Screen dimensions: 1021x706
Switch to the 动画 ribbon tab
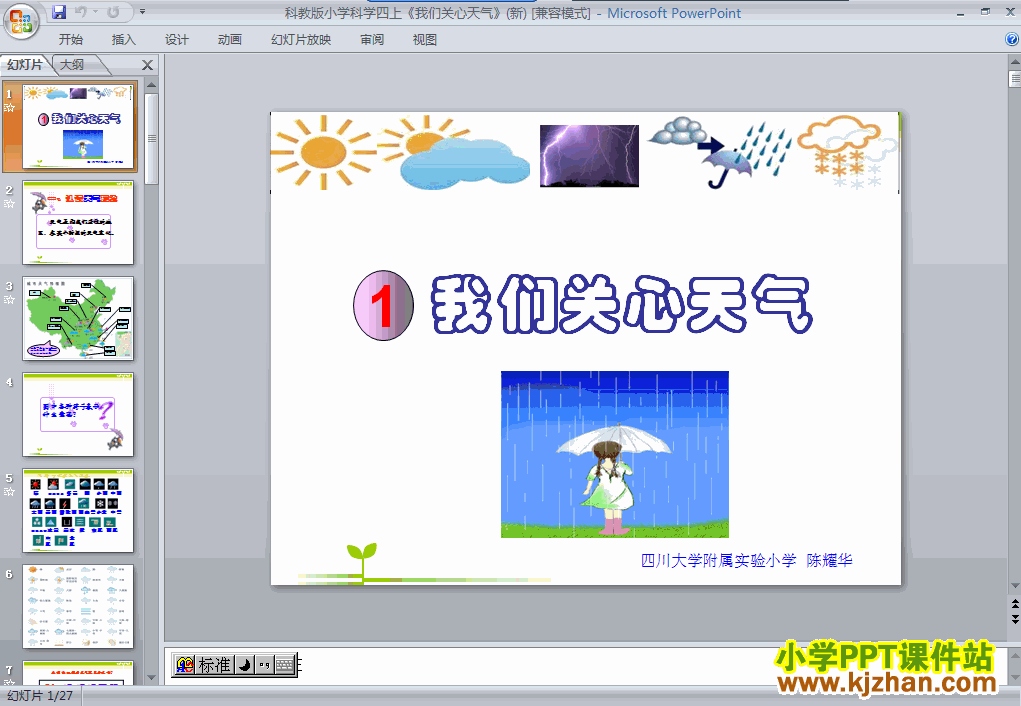(x=229, y=40)
